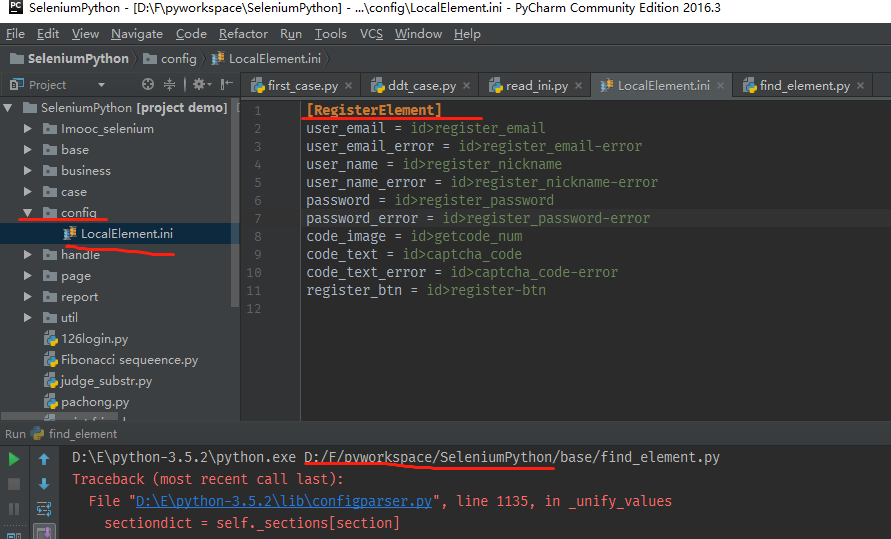Click Python icon beside find_element run tab
Screen dimensions: 891x539
tap(38, 434)
